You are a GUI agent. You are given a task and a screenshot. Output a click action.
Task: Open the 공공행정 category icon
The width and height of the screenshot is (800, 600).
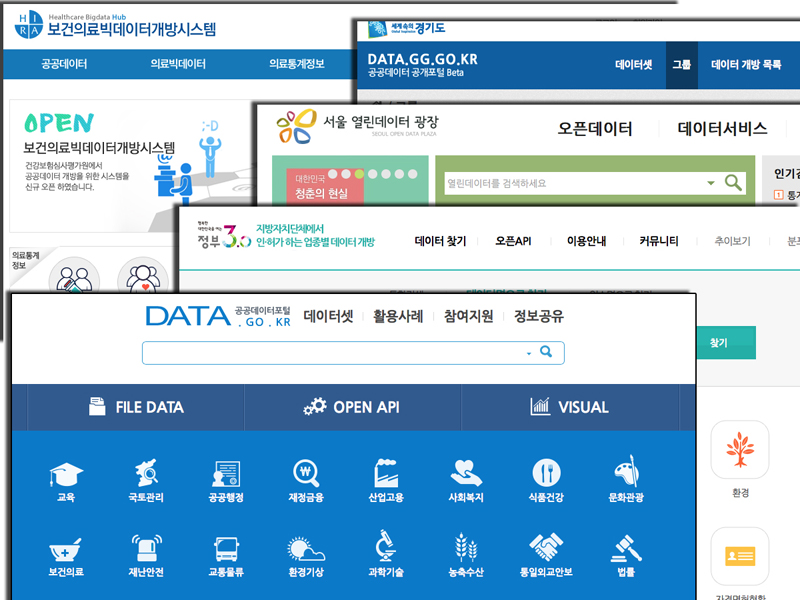(x=226, y=474)
